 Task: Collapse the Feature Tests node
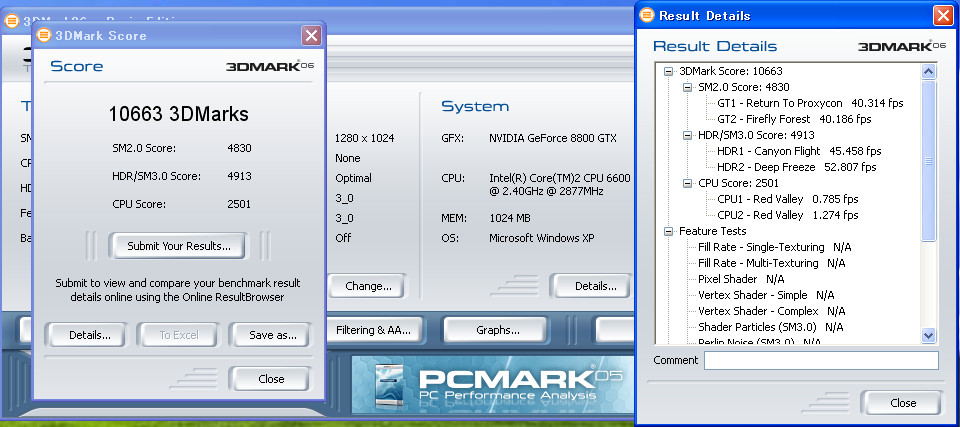(669, 231)
